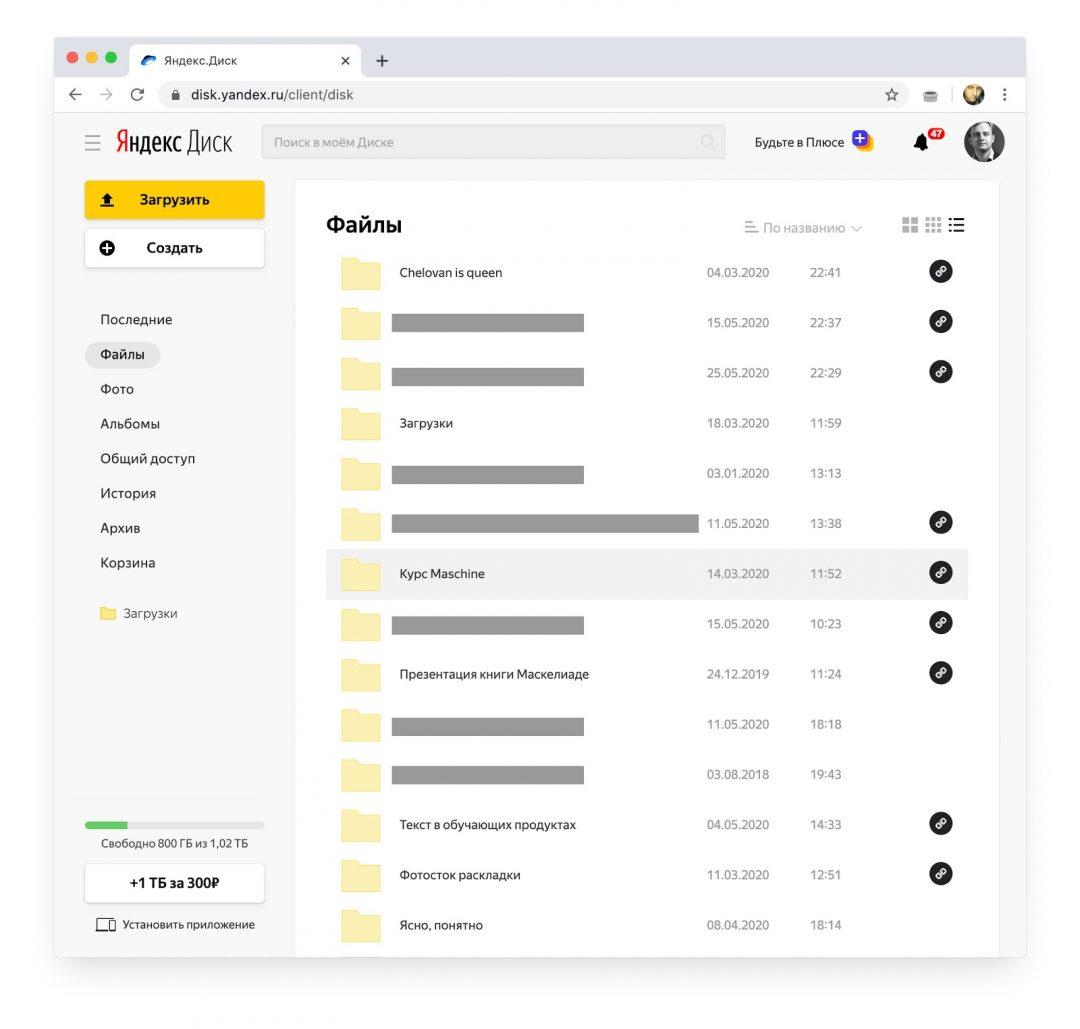This screenshot has height=1029, width=1080.
Task: Open Корзина in the sidebar
Action: (127, 563)
